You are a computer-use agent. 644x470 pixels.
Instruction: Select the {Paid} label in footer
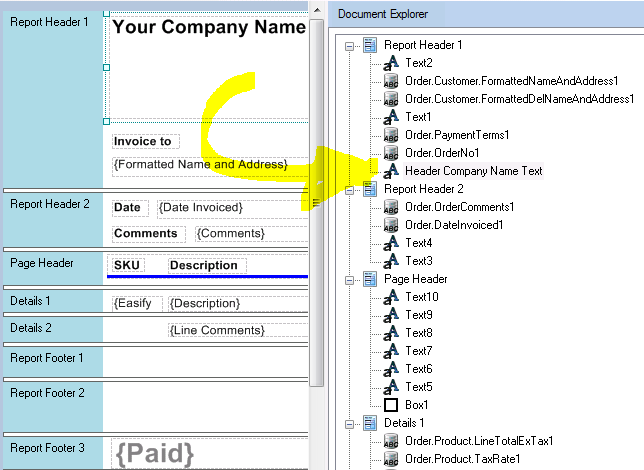(155, 454)
